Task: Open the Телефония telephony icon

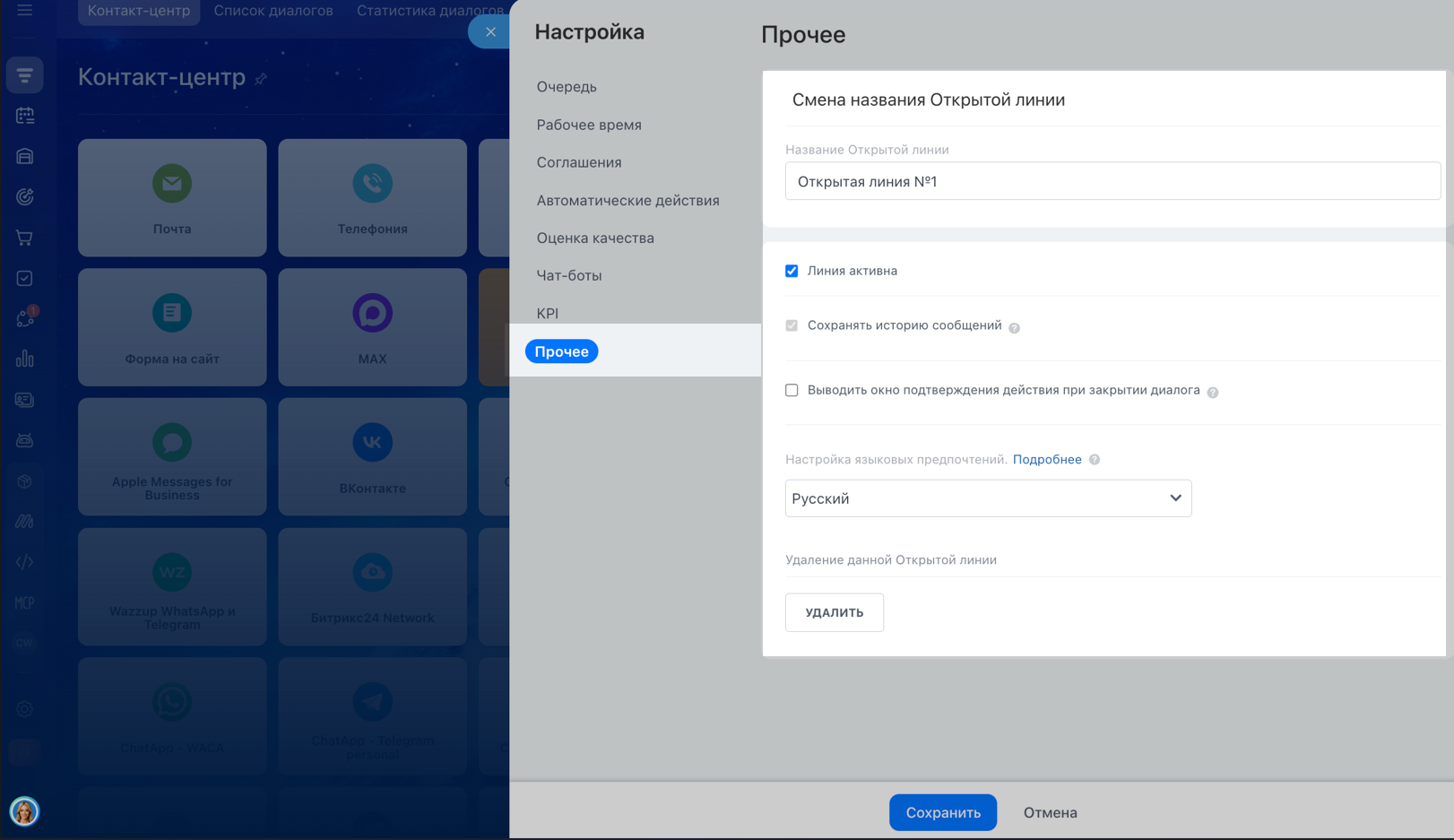Action: pyautogui.click(x=372, y=184)
